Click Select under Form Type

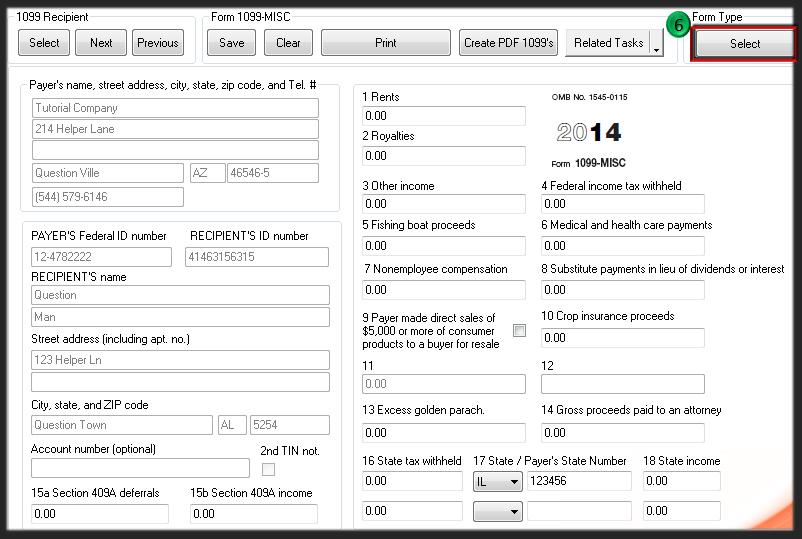(744, 43)
